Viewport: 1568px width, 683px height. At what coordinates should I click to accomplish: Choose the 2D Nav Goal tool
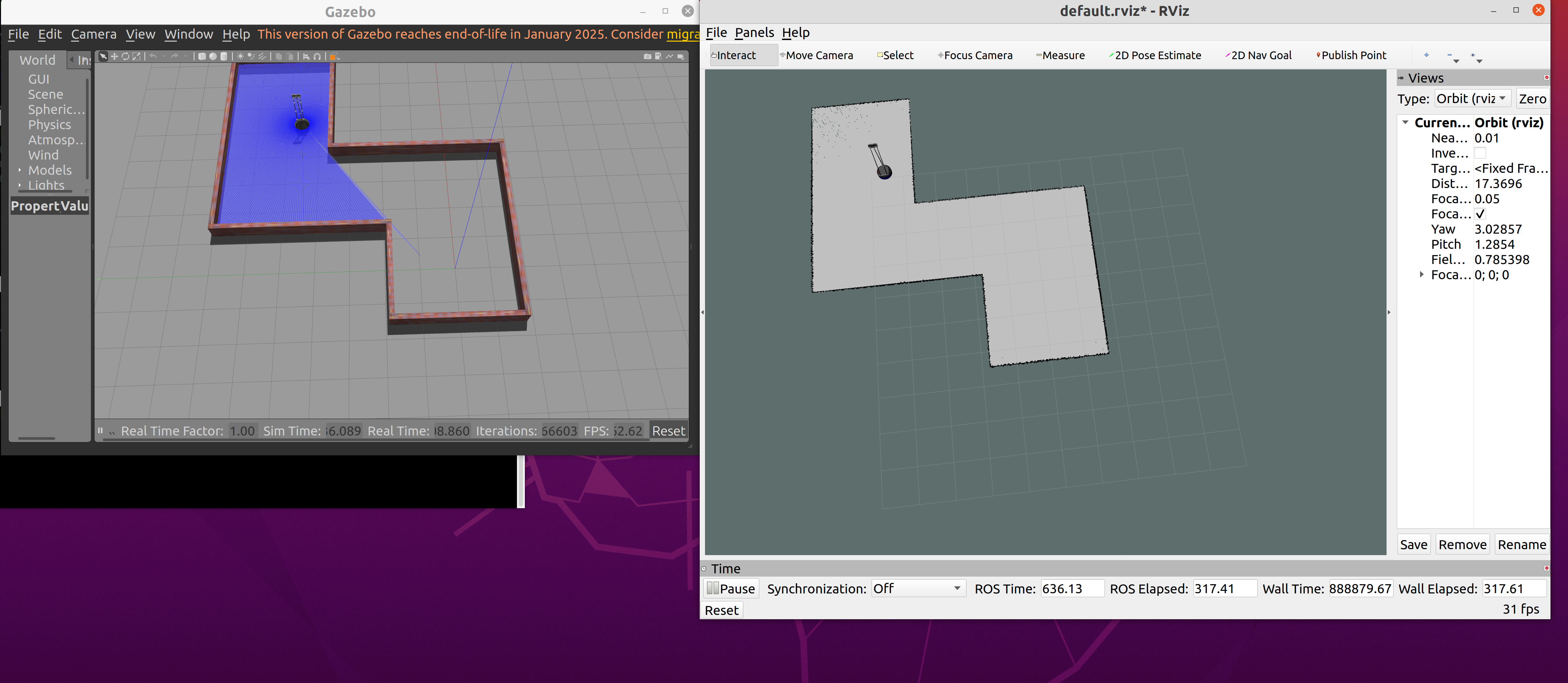click(1259, 56)
